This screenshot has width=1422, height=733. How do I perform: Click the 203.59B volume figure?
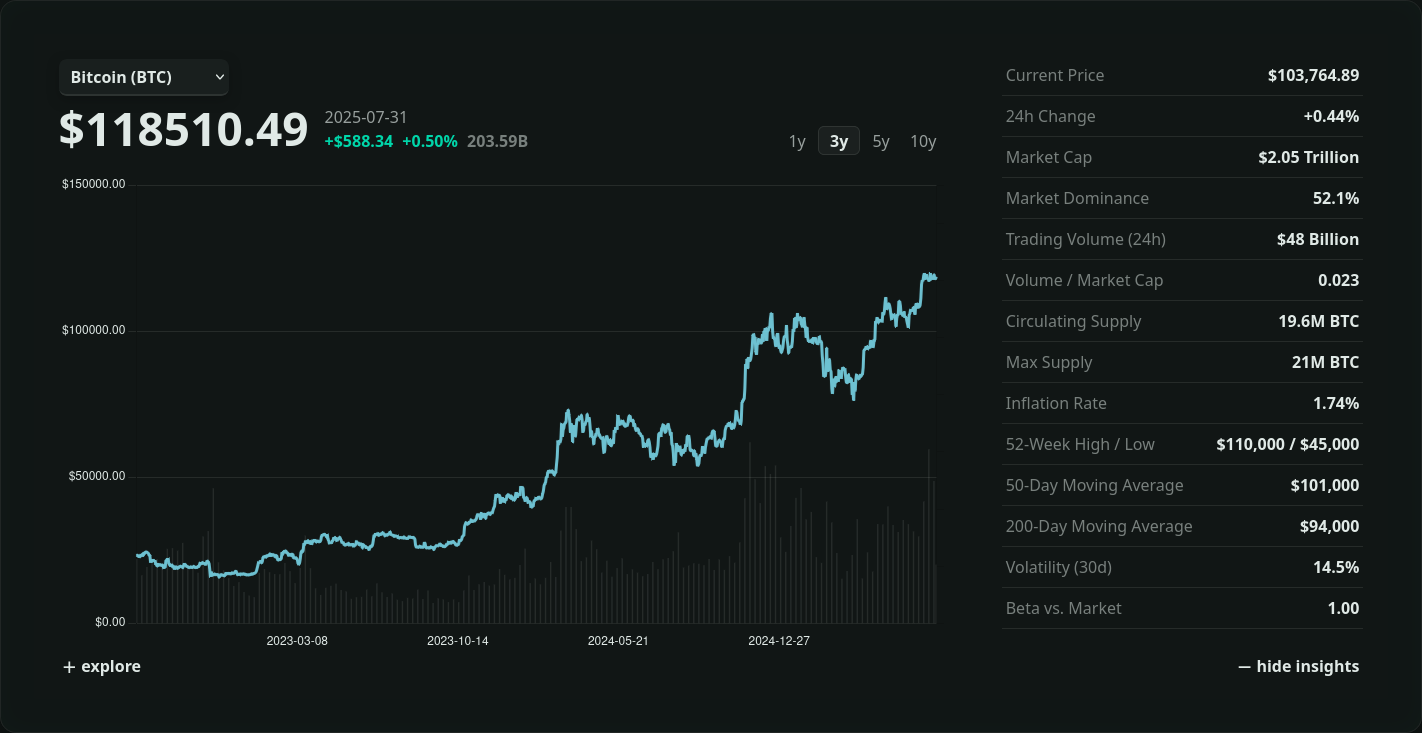[x=497, y=141]
